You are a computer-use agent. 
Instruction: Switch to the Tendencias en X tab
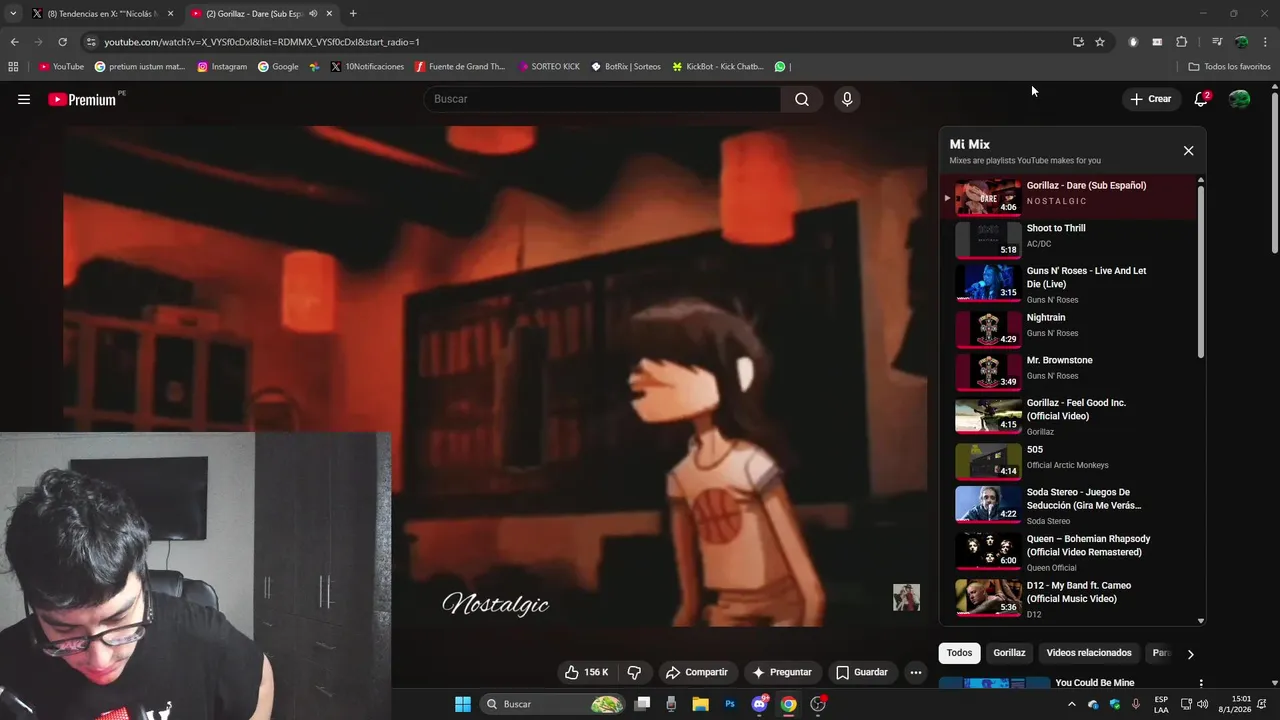[x=102, y=14]
